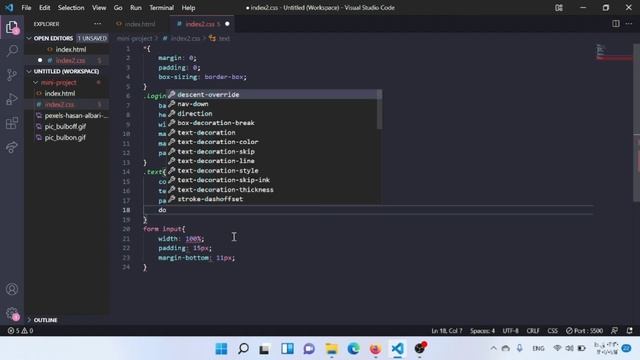The width and height of the screenshot is (640, 360).
Task: Open the Search view in activity bar
Action: [x=12, y=51]
